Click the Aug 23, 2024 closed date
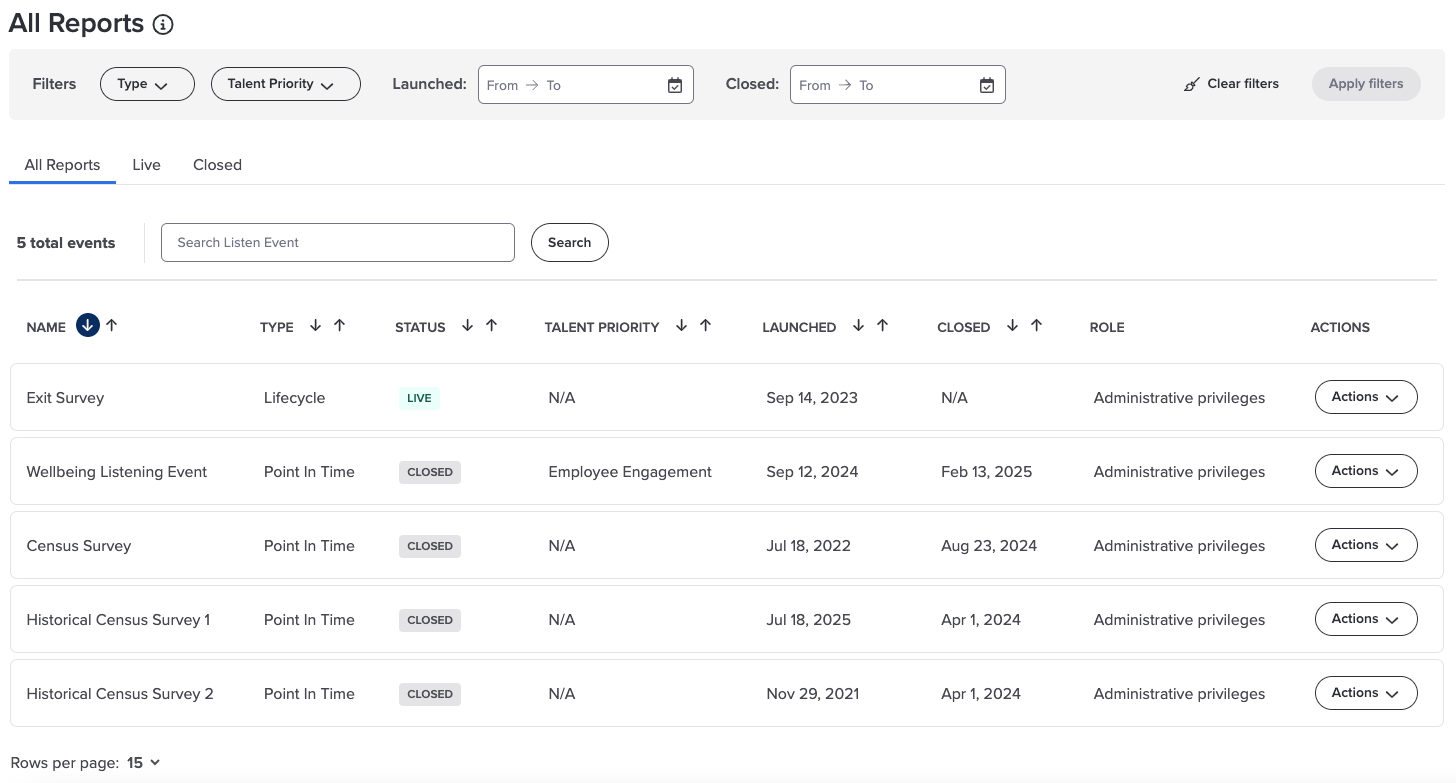The height and width of the screenshot is (783, 1456). (x=989, y=546)
